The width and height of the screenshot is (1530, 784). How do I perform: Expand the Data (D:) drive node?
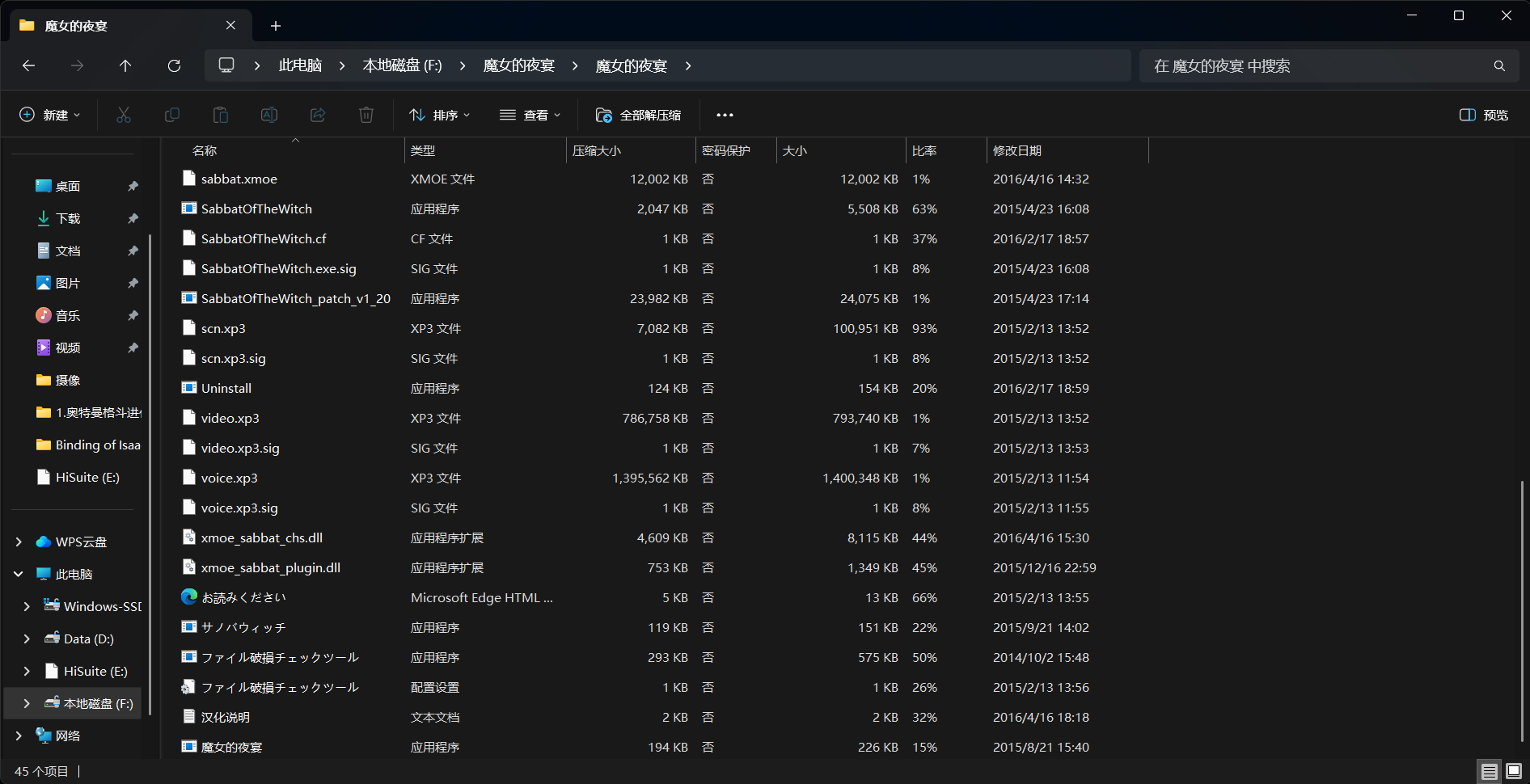[27, 639]
